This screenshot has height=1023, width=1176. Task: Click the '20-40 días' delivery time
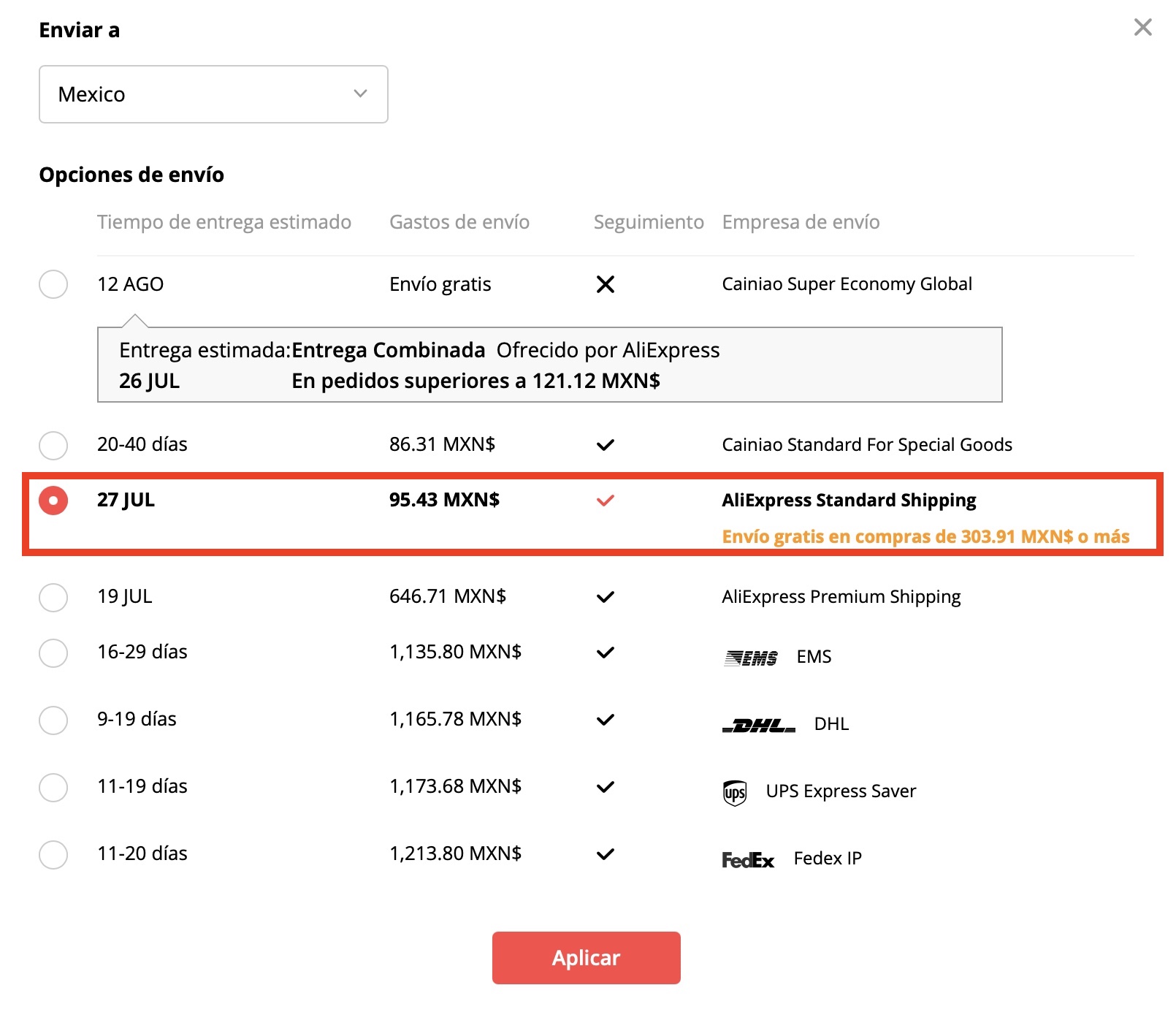[x=142, y=444]
